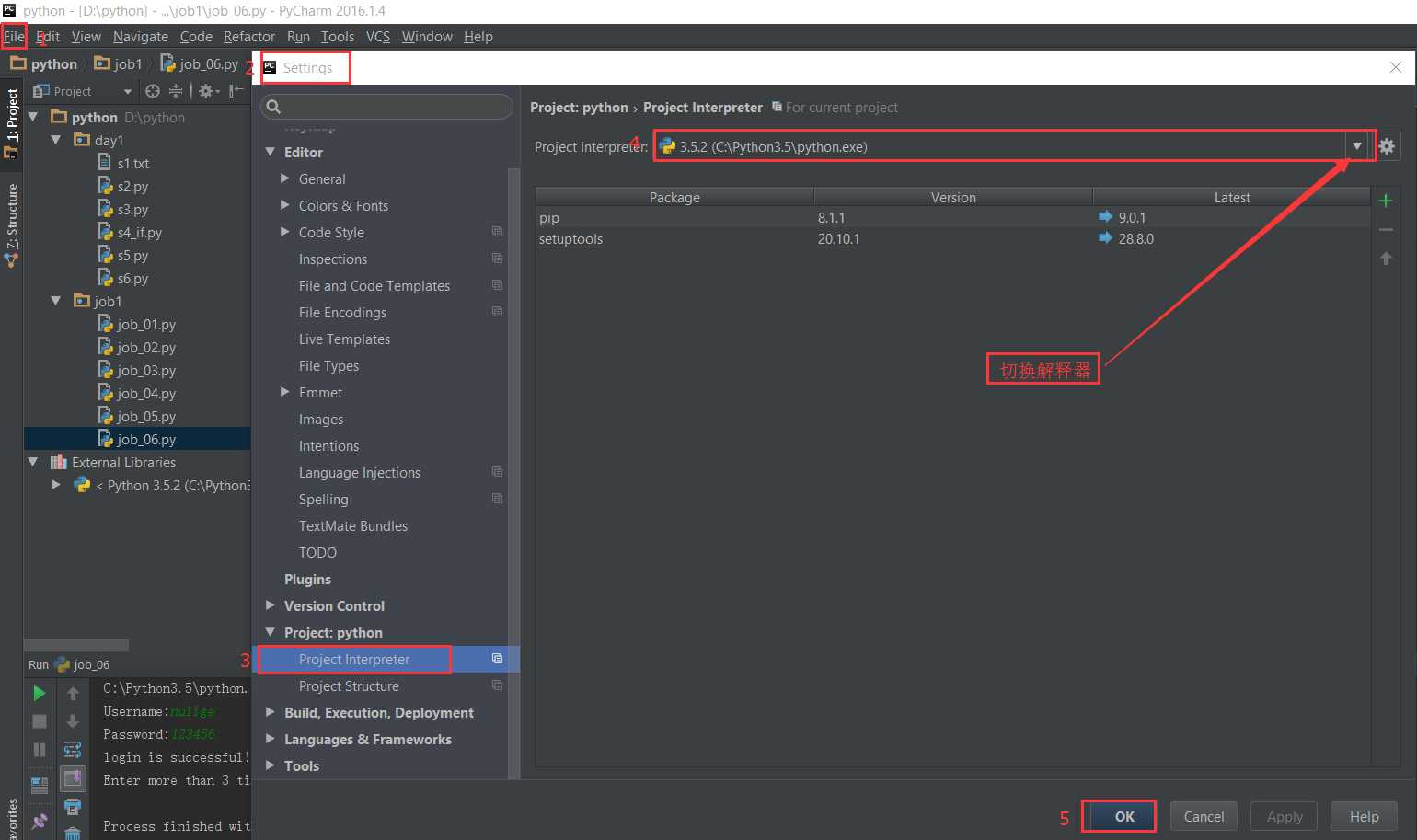This screenshot has height=840, width=1417.
Task: Select Plugins in the settings list
Action: point(307,579)
